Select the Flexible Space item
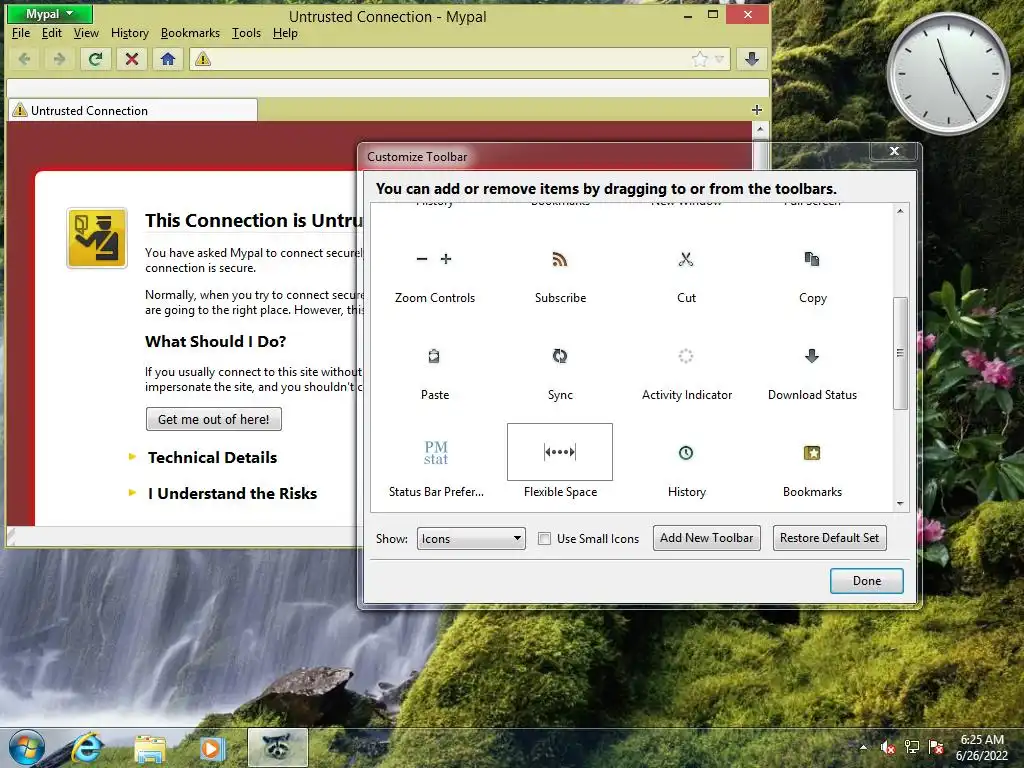This screenshot has height=768, width=1024. [560, 452]
